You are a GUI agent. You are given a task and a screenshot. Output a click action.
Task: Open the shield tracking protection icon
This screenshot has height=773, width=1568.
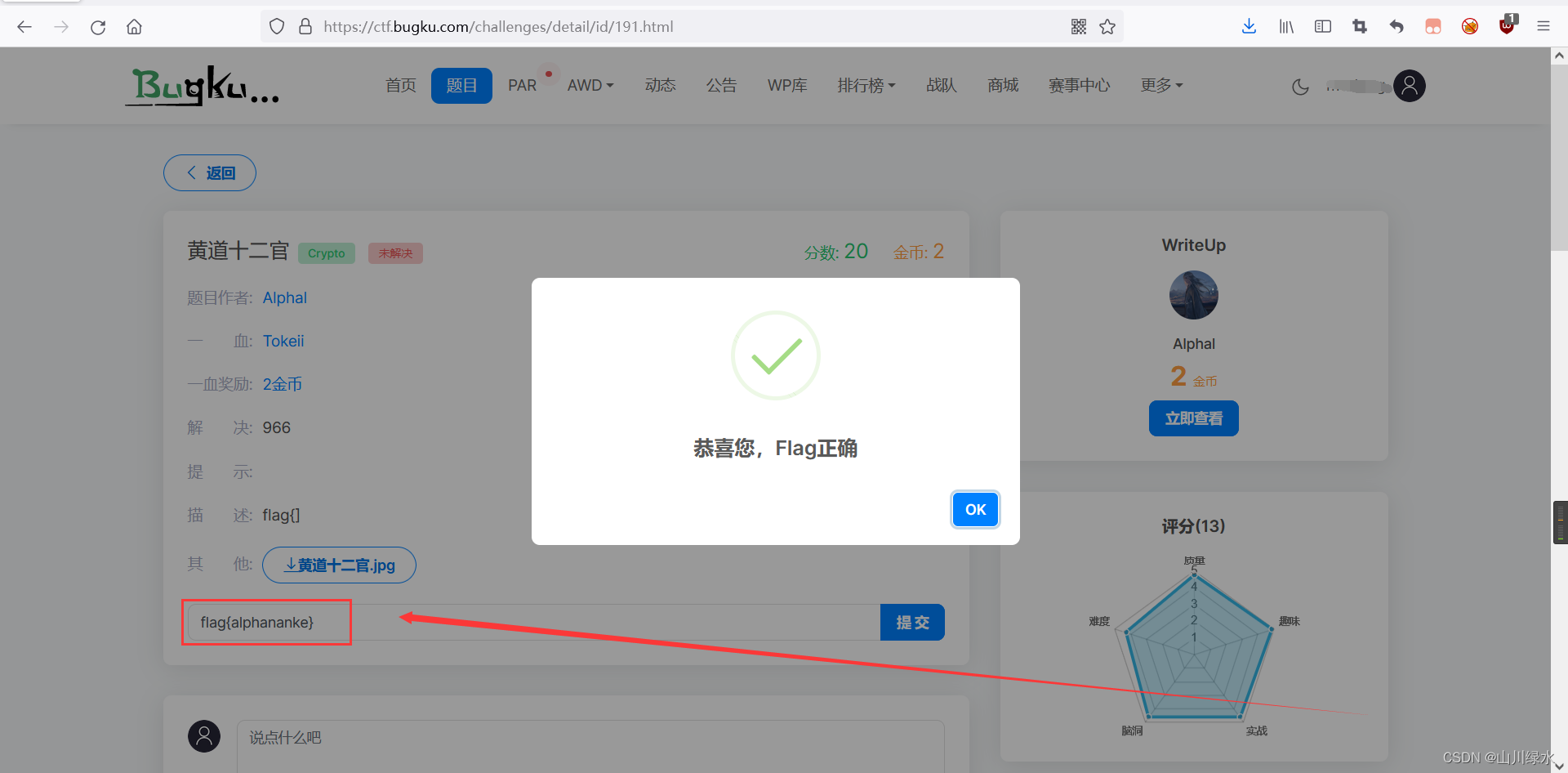coord(277,27)
